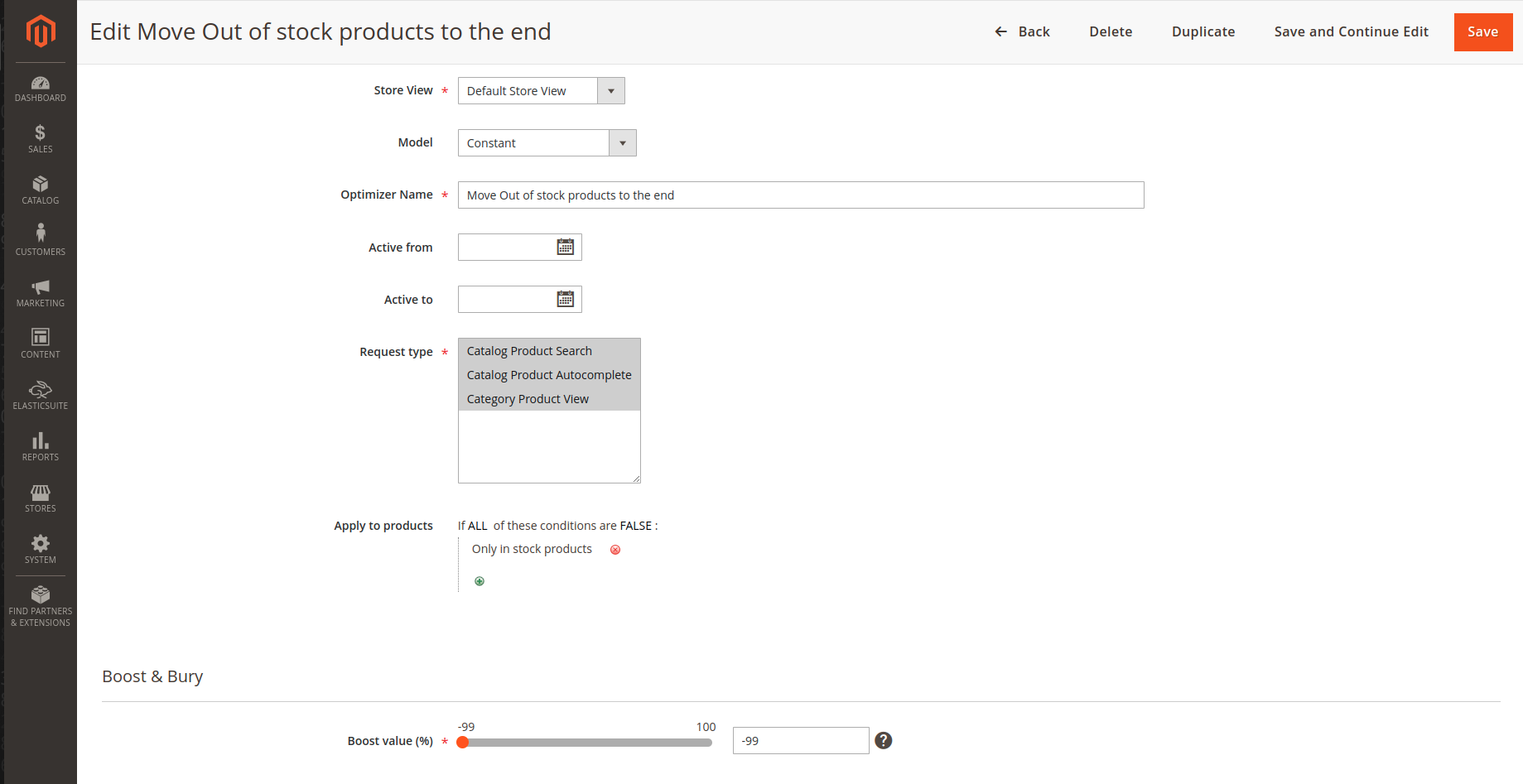Toggle the ALL conditions aggregator

(478, 525)
